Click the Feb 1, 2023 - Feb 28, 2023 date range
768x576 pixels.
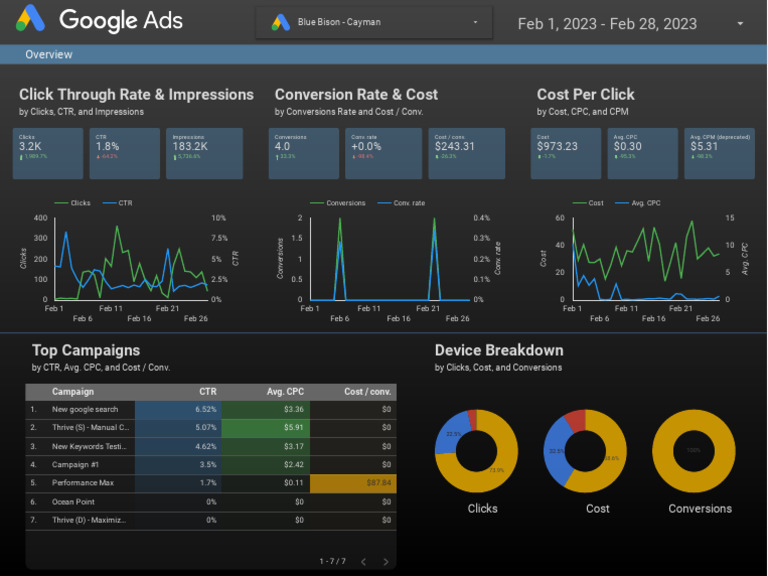pos(607,24)
